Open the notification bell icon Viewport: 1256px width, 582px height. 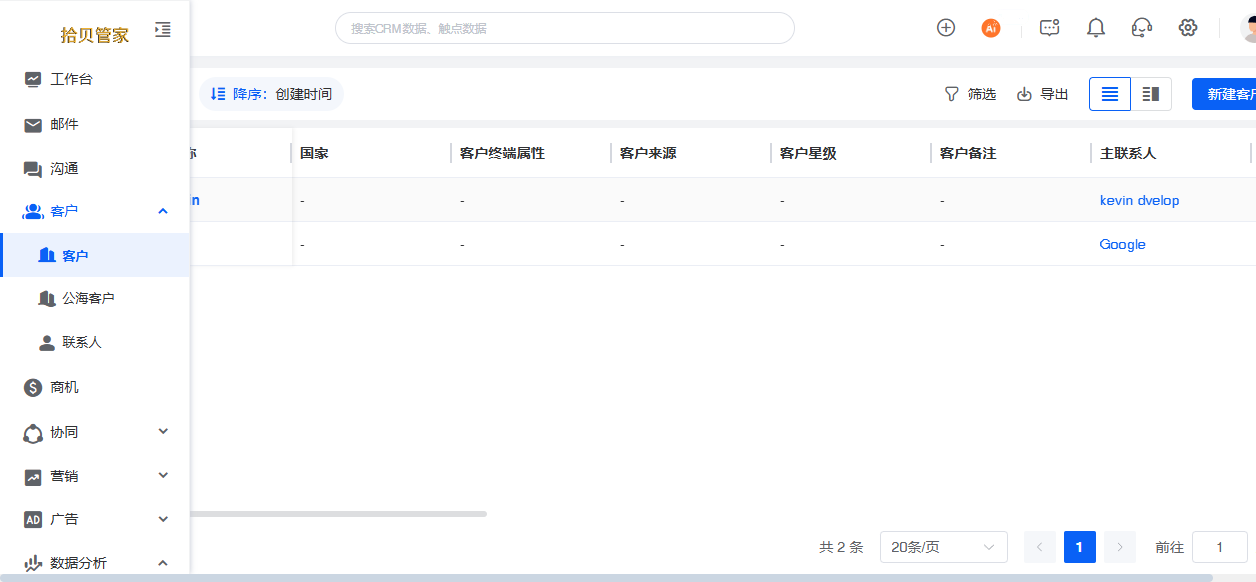(1096, 28)
